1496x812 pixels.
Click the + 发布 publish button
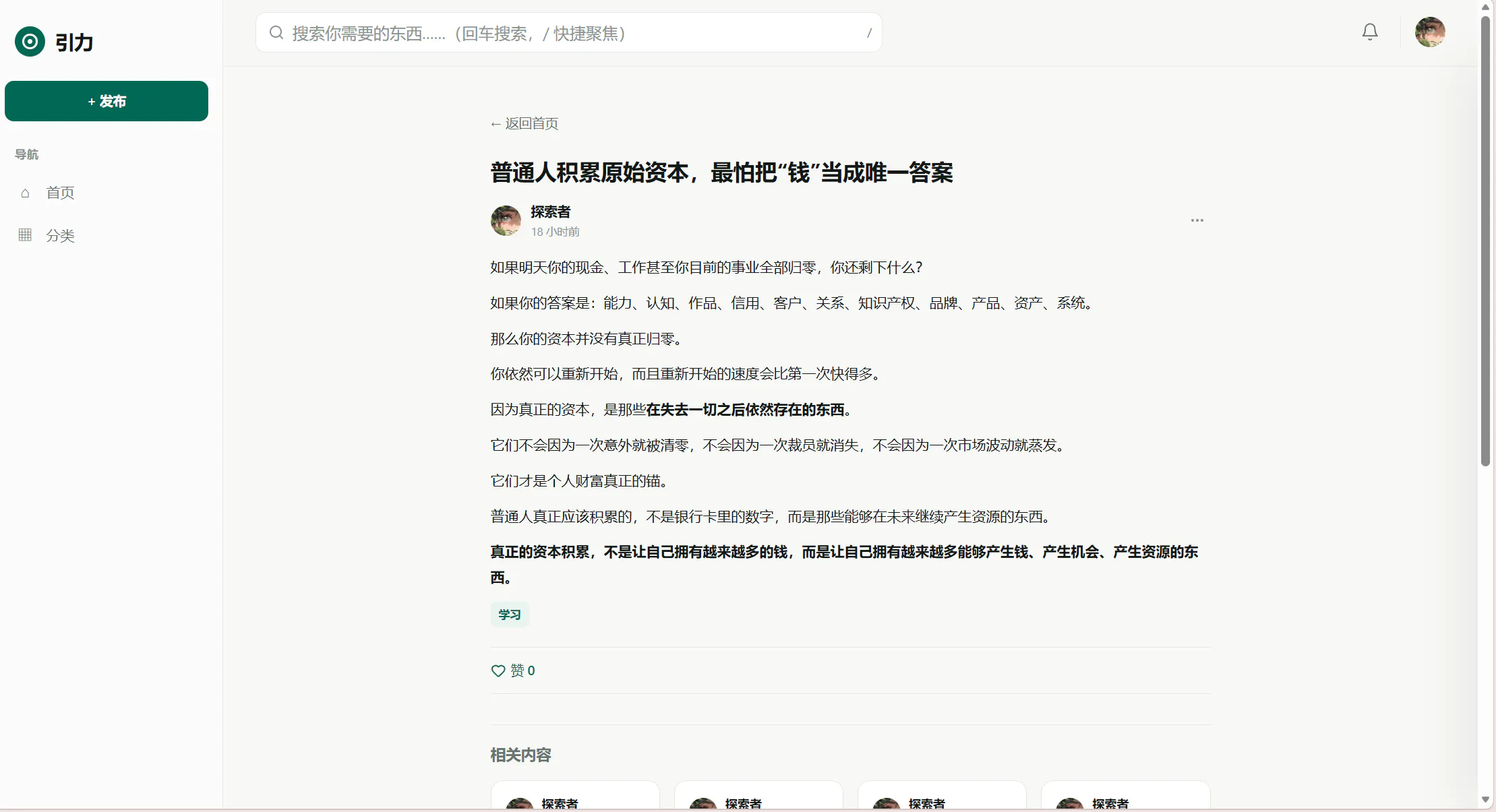pyautogui.click(x=107, y=101)
